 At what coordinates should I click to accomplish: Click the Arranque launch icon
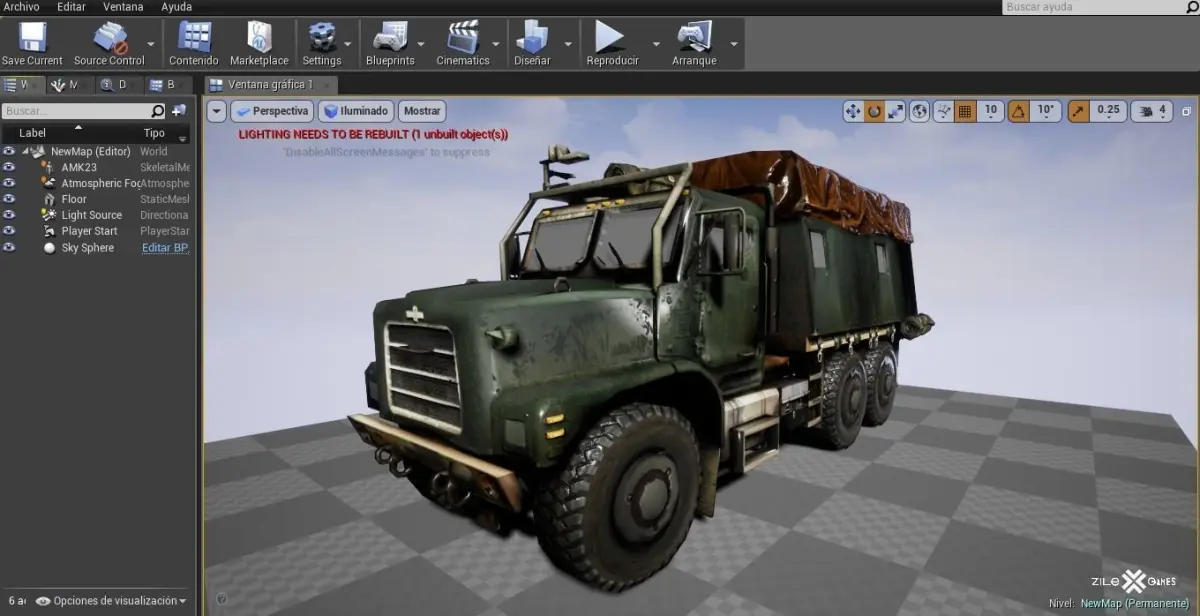pos(694,37)
